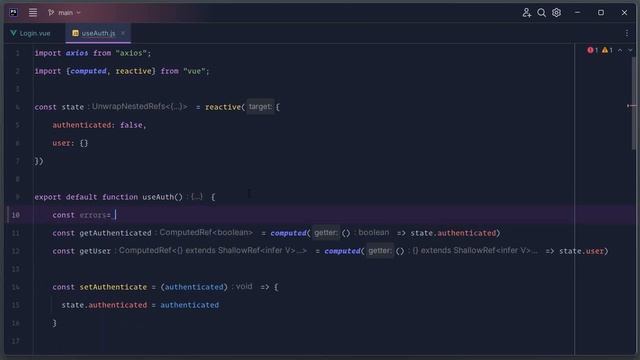Jump to next highlighted problem arrow

630,50
